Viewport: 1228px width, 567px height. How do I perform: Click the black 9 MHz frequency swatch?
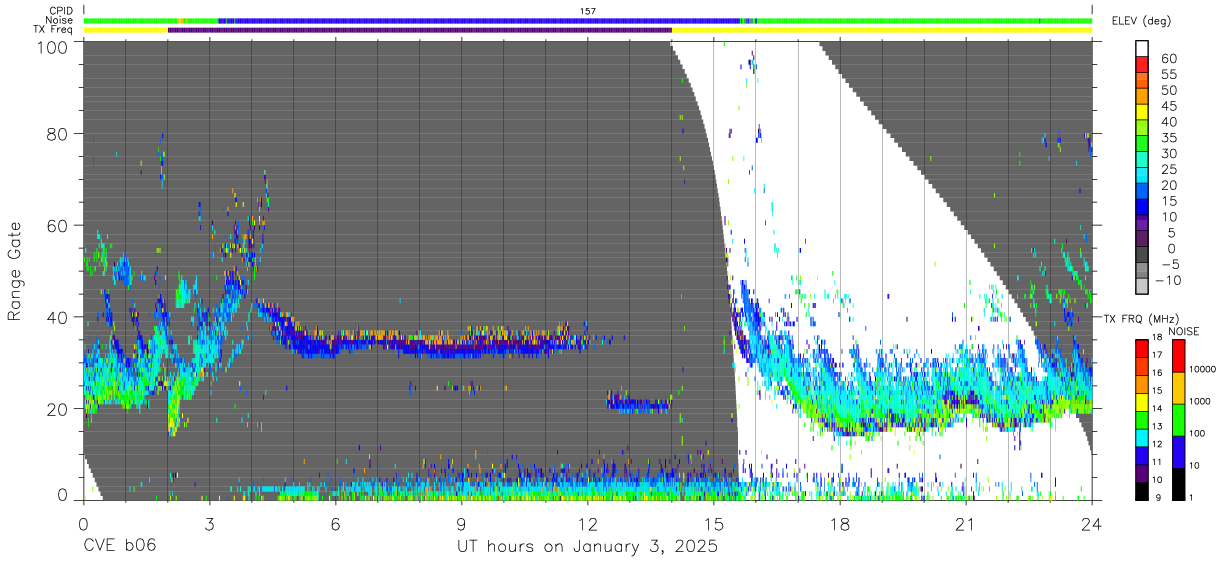point(1142,490)
